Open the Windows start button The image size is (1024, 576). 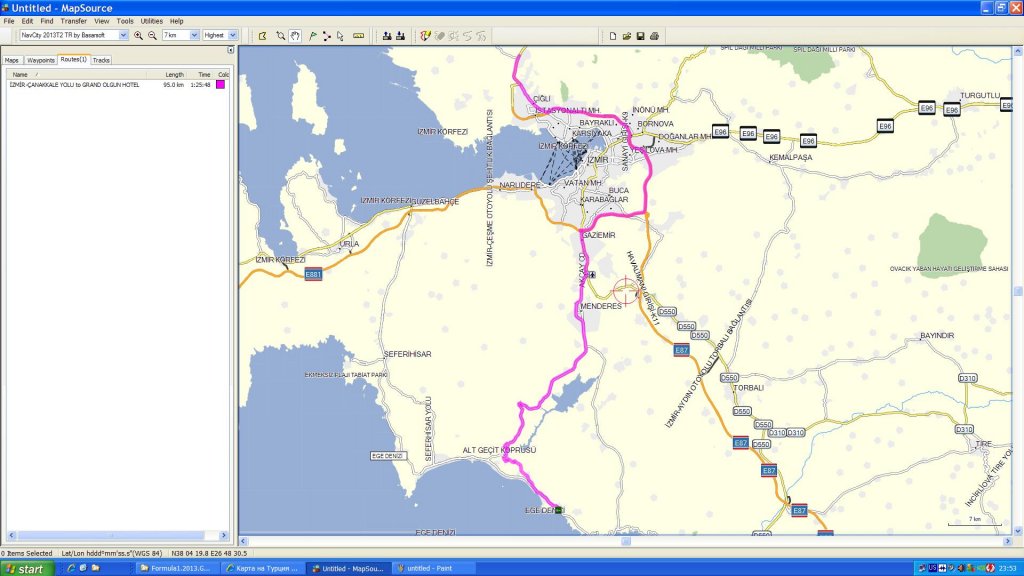(26, 569)
